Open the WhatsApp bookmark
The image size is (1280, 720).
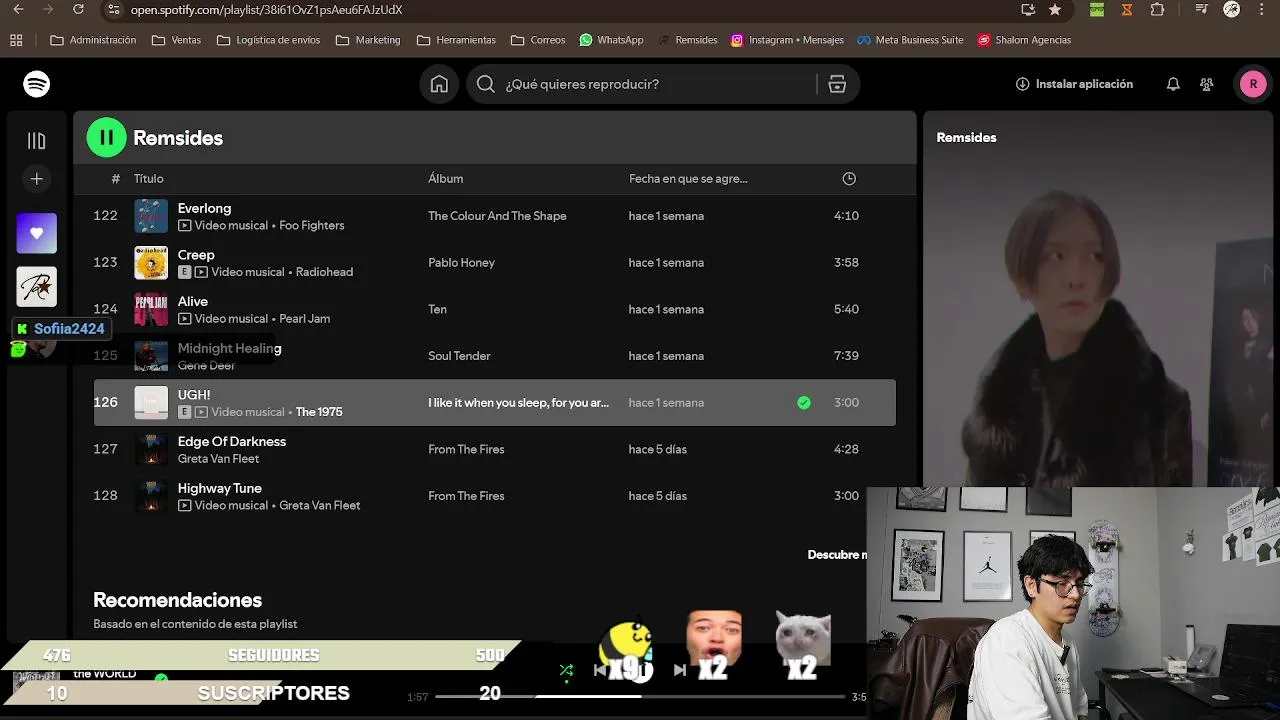click(x=611, y=40)
